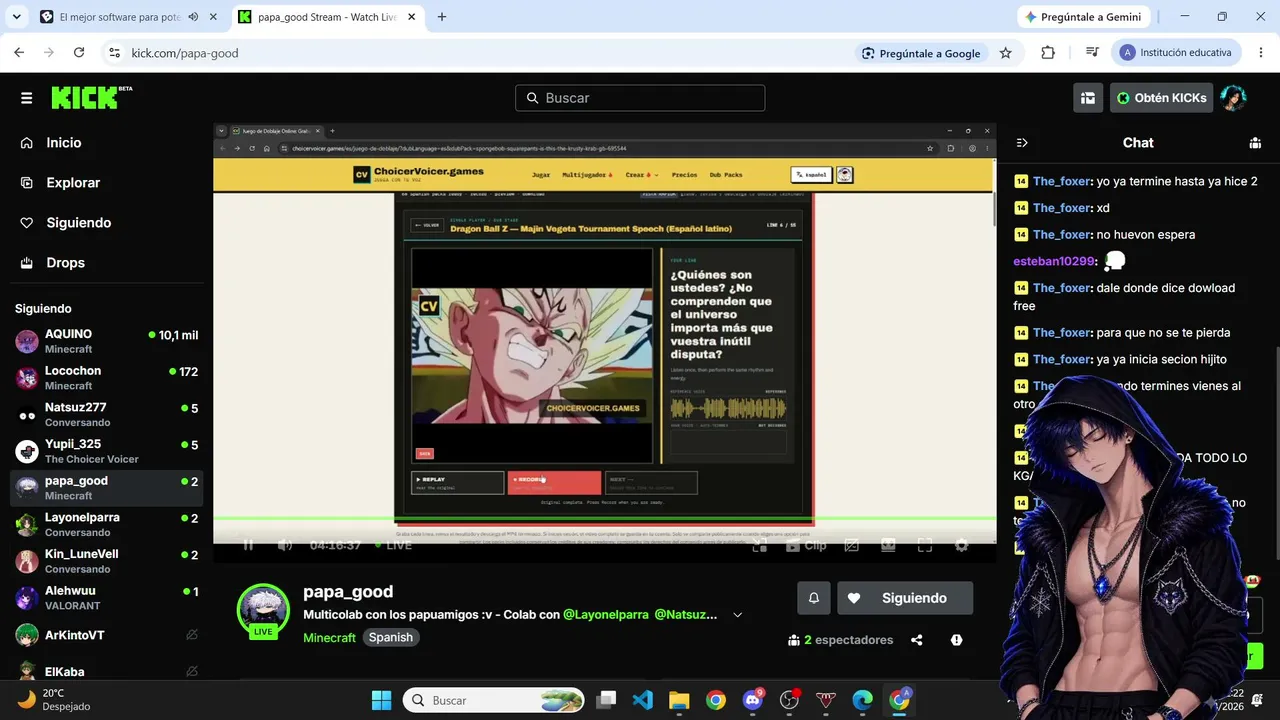This screenshot has height=720, width=1280.
Task: Open the browser extensions menu
Action: (x=1048, y=53)
